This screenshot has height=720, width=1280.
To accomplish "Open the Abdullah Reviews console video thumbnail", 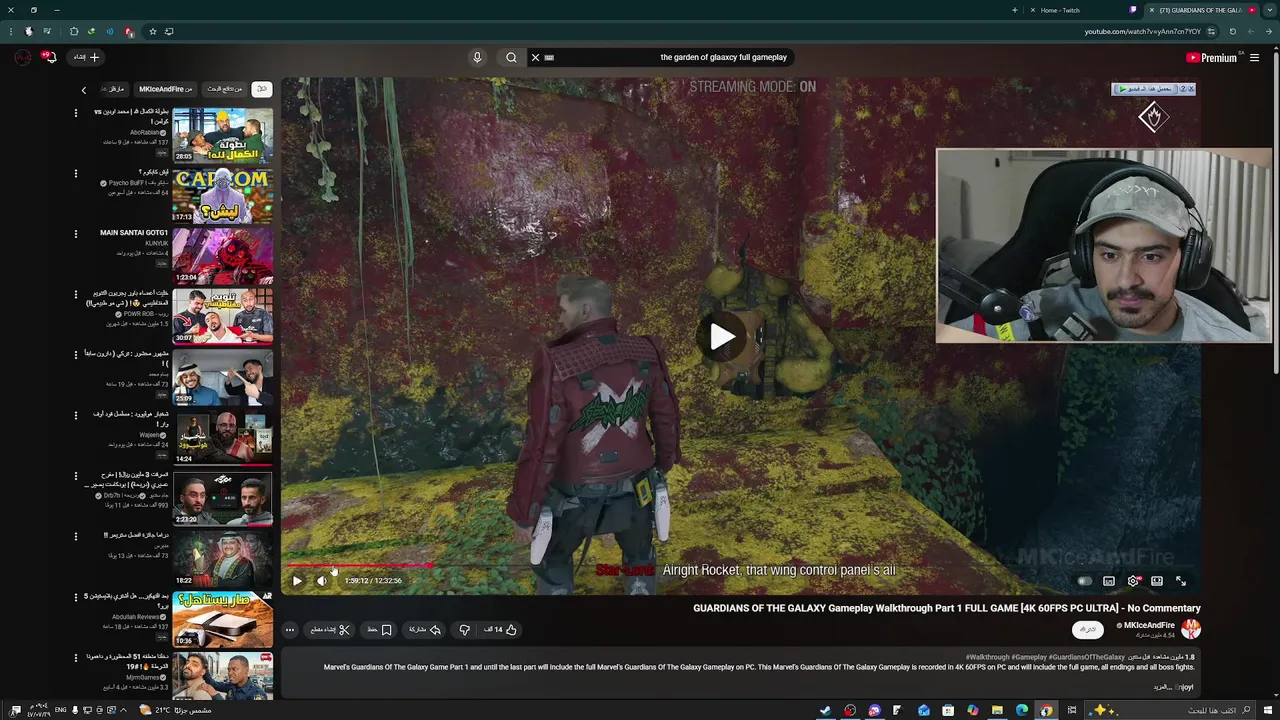I will click(x=222, y=619).
